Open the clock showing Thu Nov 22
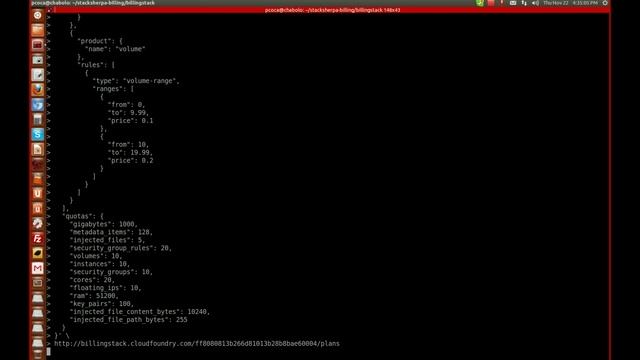Image resolution: width=640 pixels, height=360 pixels. click(x=570, y=3)
